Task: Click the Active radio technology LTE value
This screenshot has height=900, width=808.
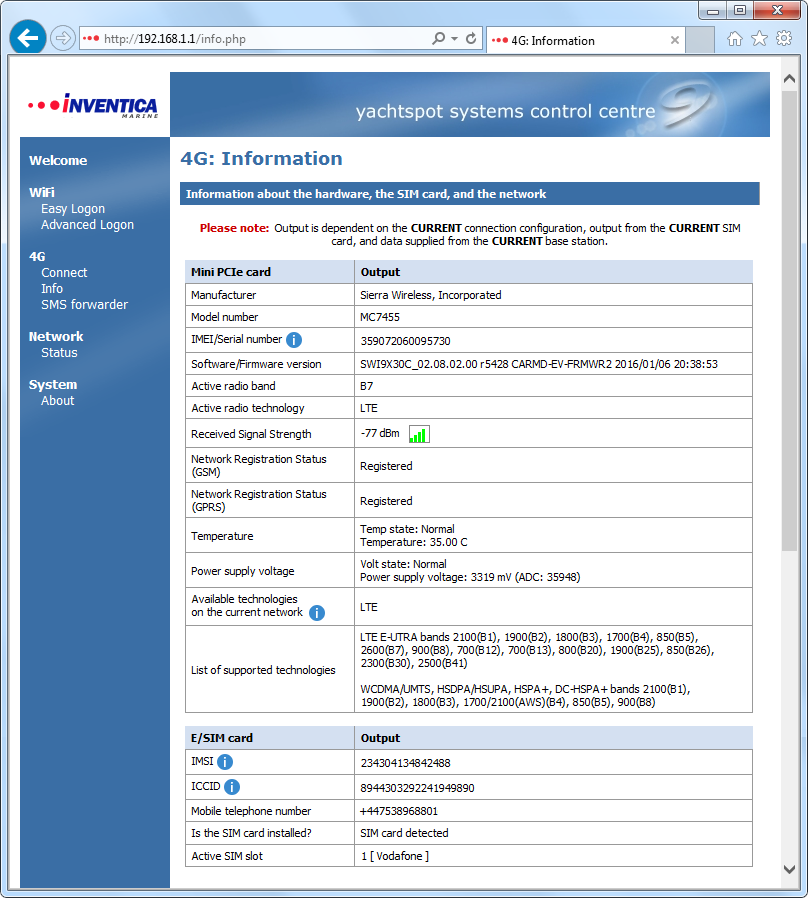Action: coord(369,409)
